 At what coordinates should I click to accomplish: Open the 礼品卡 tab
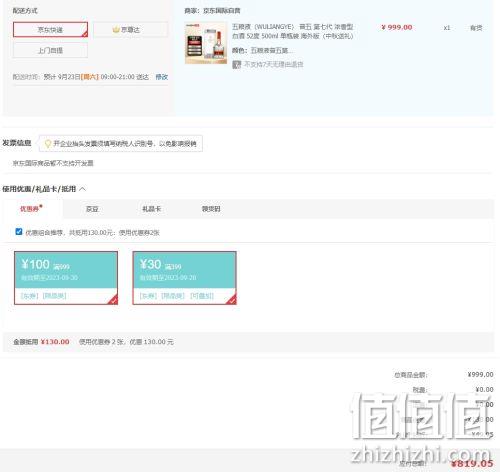(x=152, y=209)
